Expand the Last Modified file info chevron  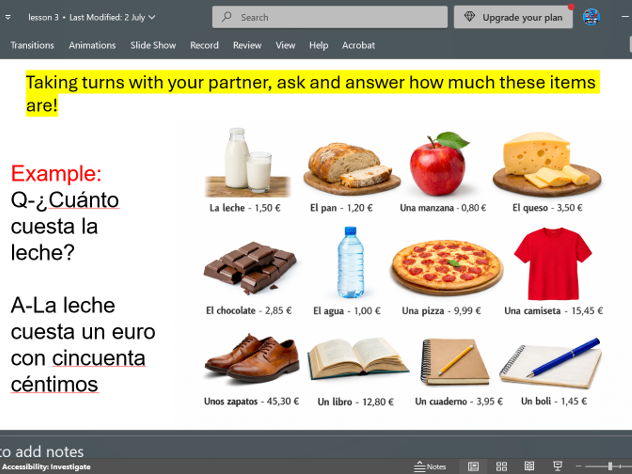(x=152, y=17)
